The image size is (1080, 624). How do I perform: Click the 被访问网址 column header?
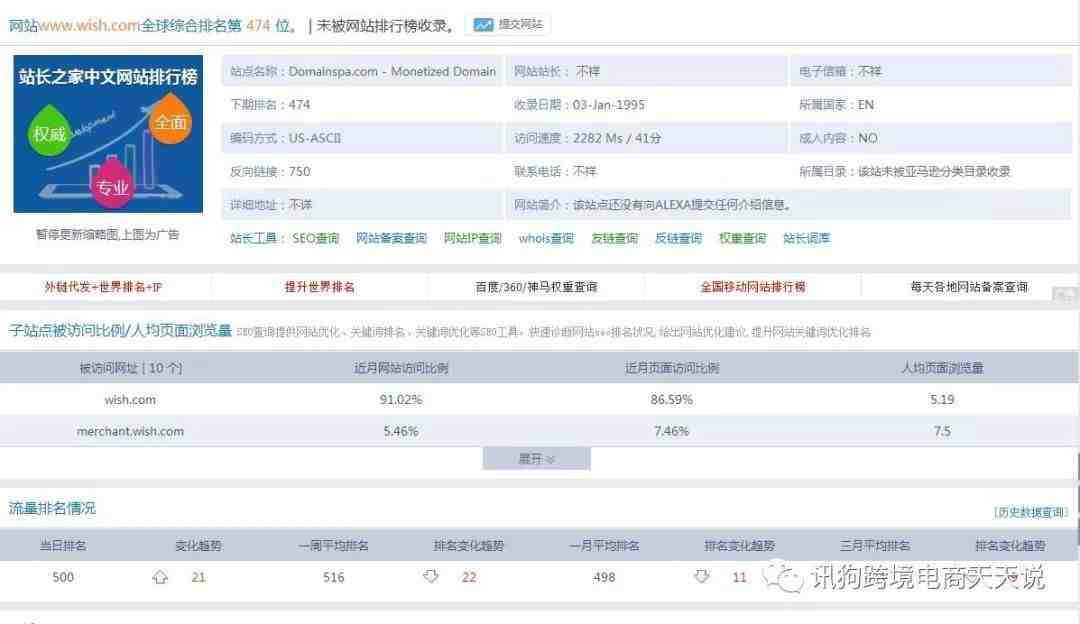(x=130, y=368)
